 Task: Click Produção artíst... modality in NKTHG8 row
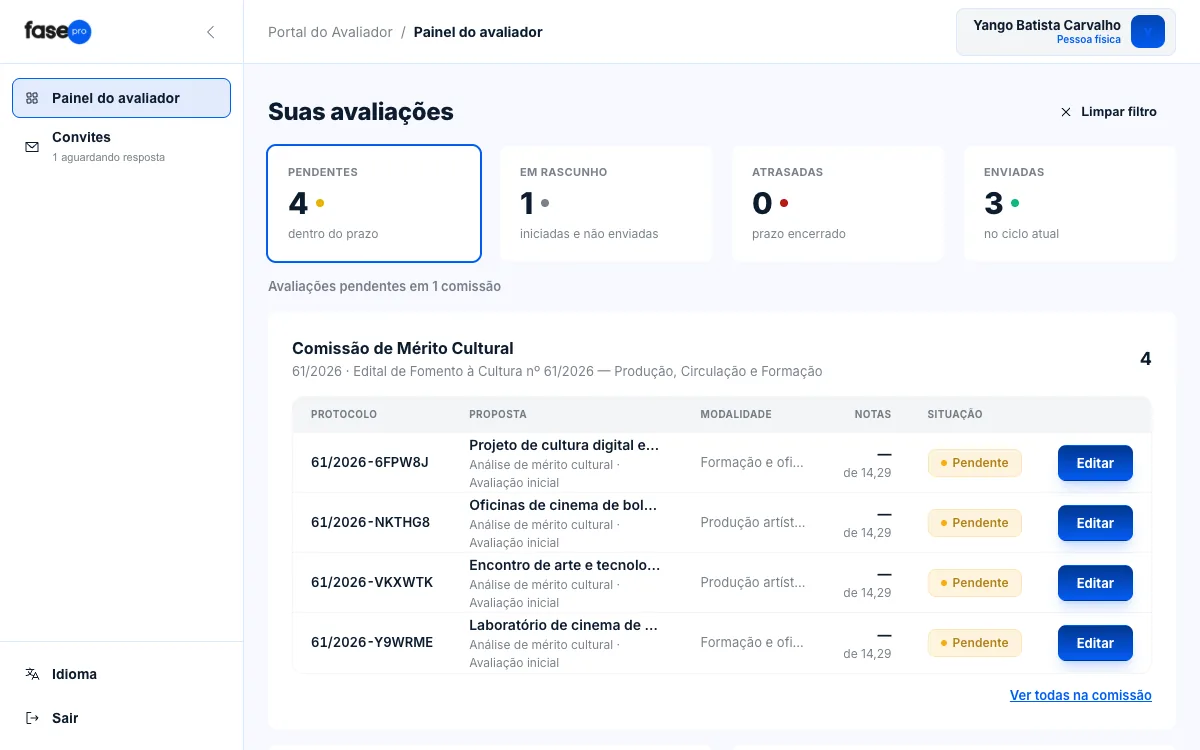(753, 522)
